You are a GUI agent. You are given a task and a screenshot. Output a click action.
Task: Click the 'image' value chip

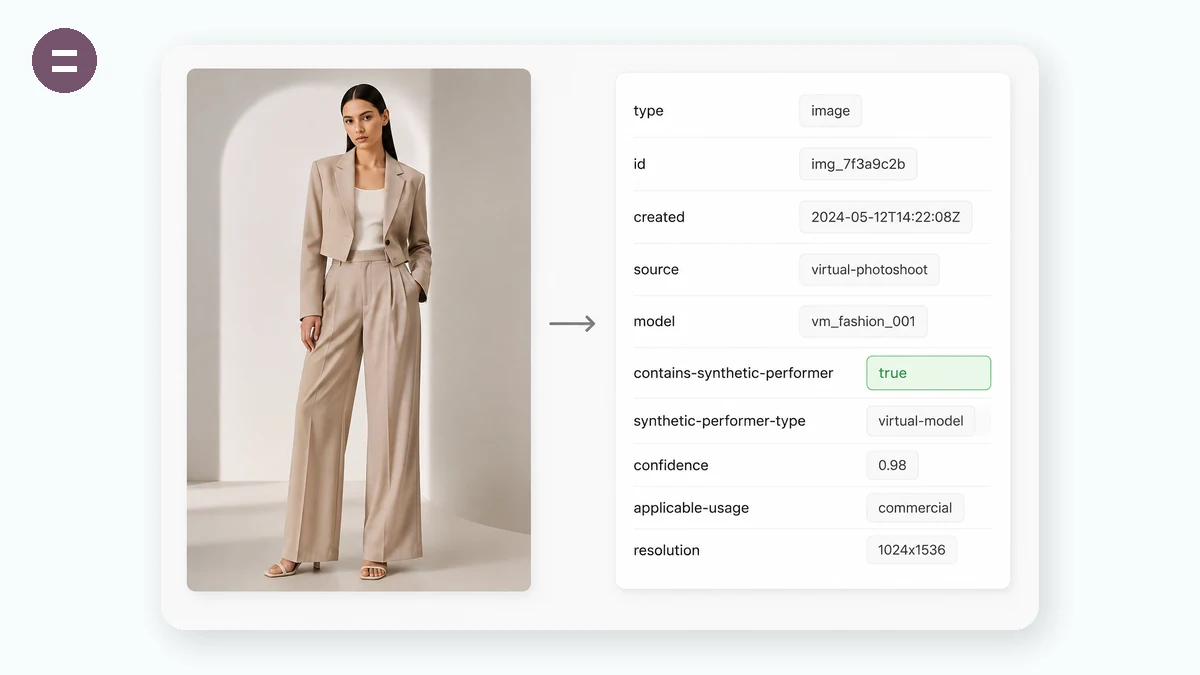click(830, 111)
